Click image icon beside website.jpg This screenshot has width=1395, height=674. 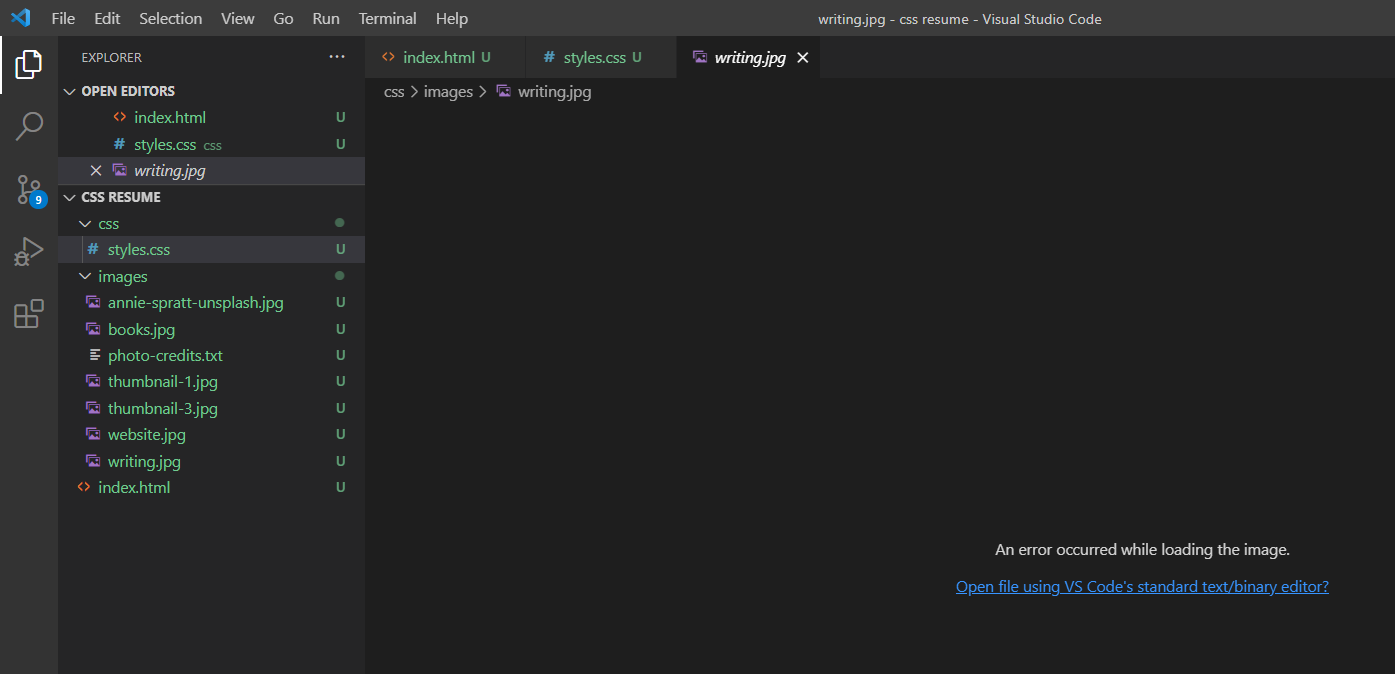pyautogui.click(x=93, y=435)
